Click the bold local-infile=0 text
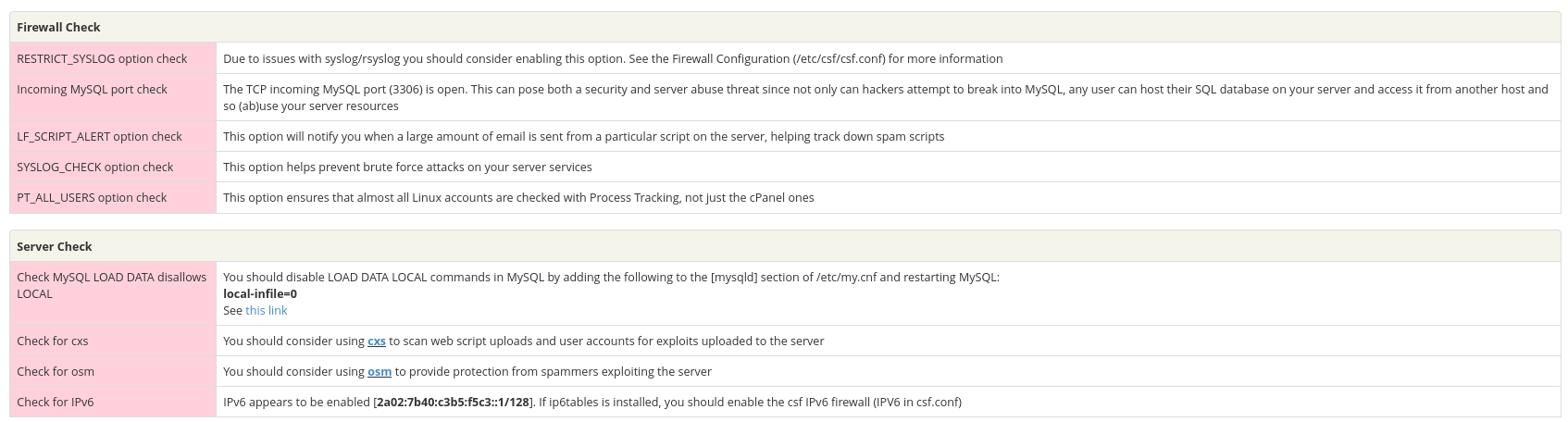The image size is (1568, 422). (x=260, y=293)
